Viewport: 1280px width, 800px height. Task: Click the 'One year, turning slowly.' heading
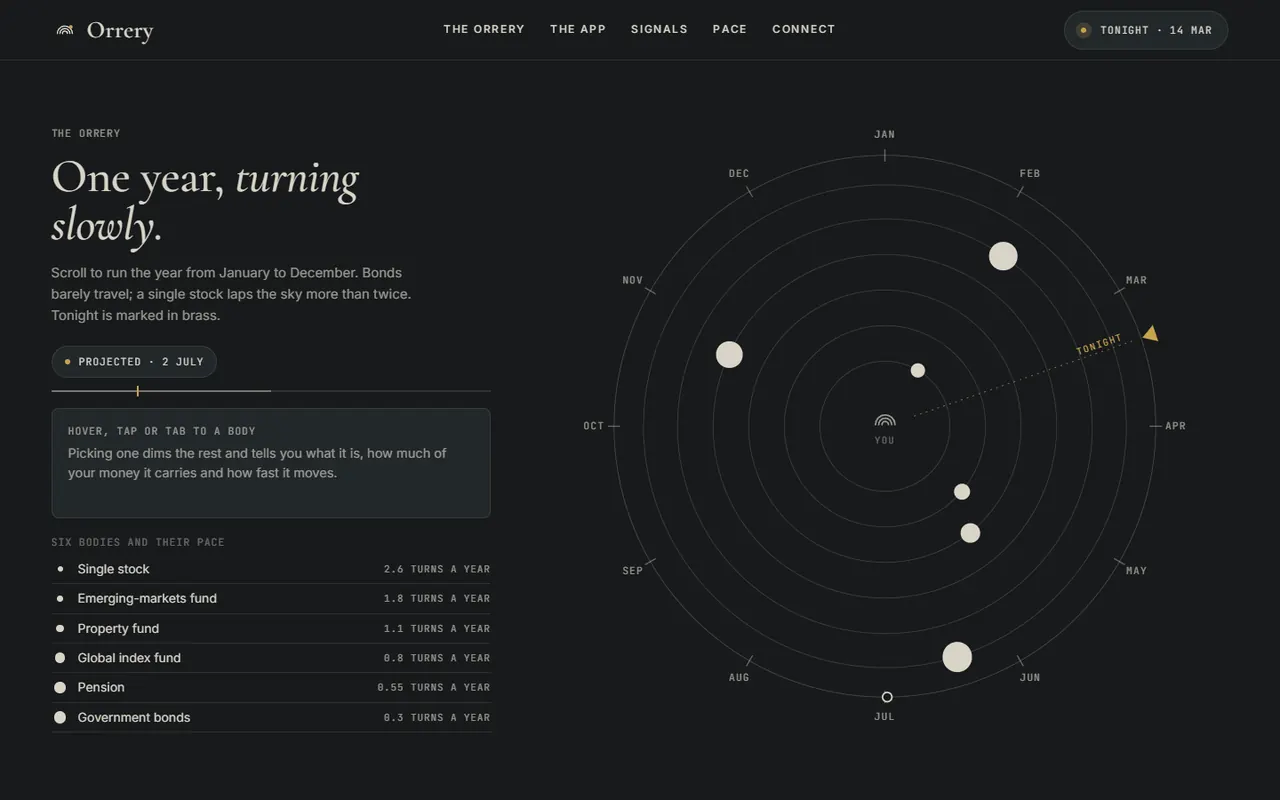[x=205, y=201]
